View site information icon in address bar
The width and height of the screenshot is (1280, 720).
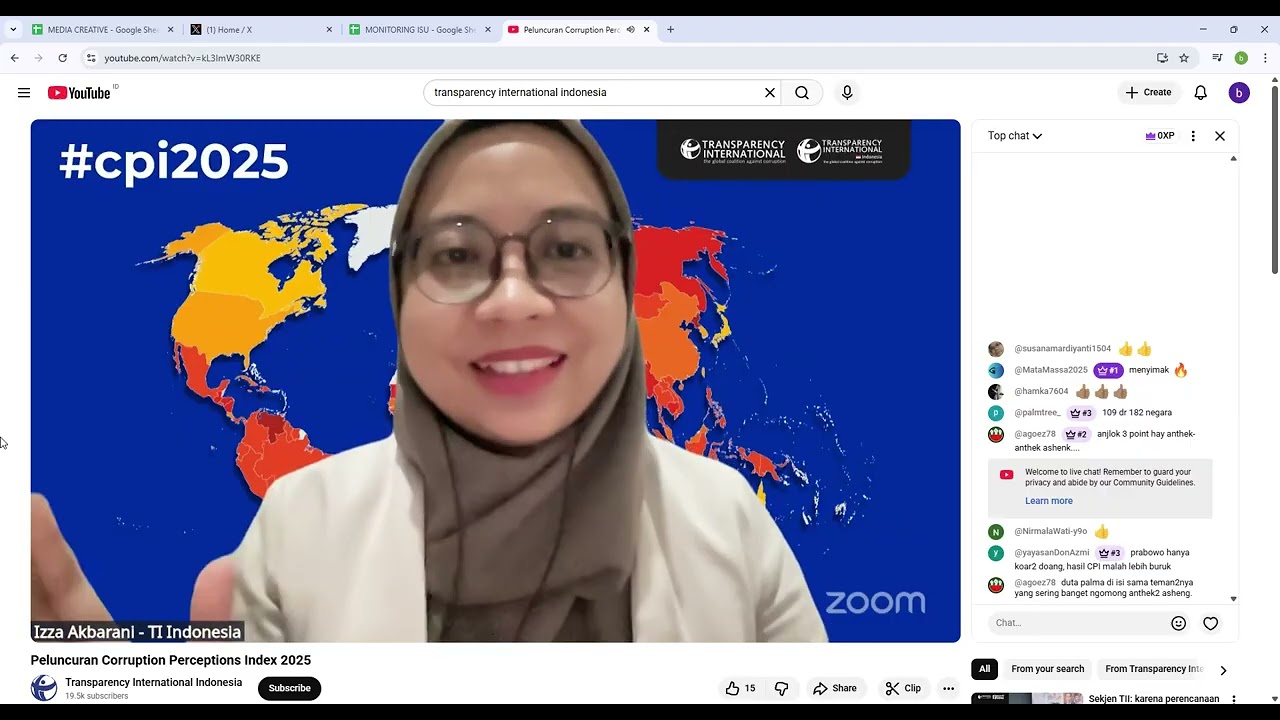click(x=90, y=58)
